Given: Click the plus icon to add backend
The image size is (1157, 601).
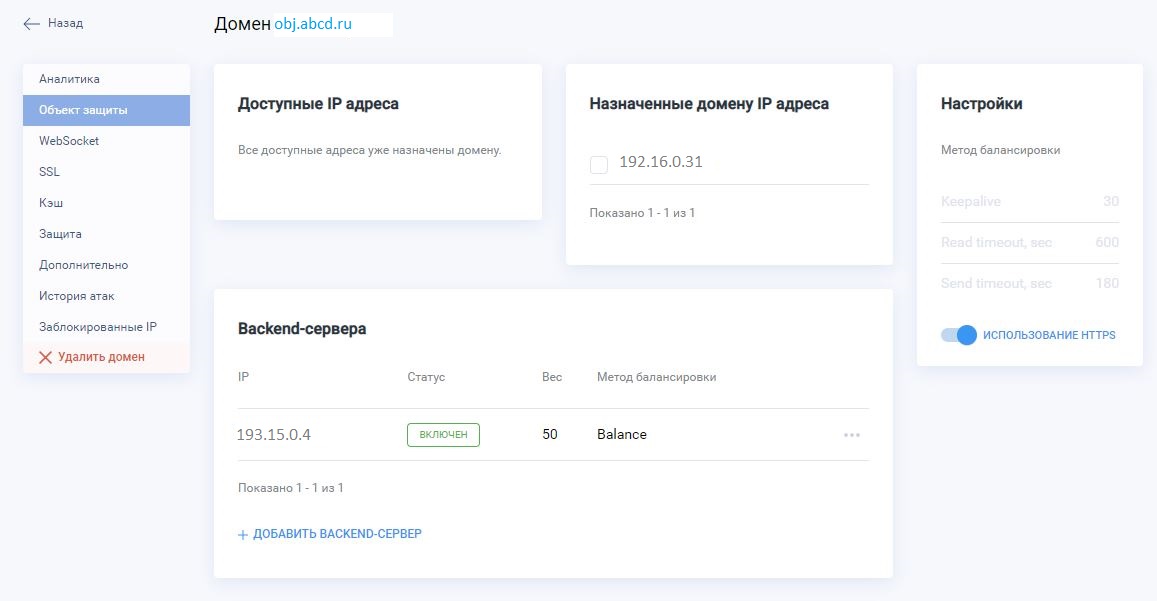Looking at the screenshot, I should (x=243, y=535).
